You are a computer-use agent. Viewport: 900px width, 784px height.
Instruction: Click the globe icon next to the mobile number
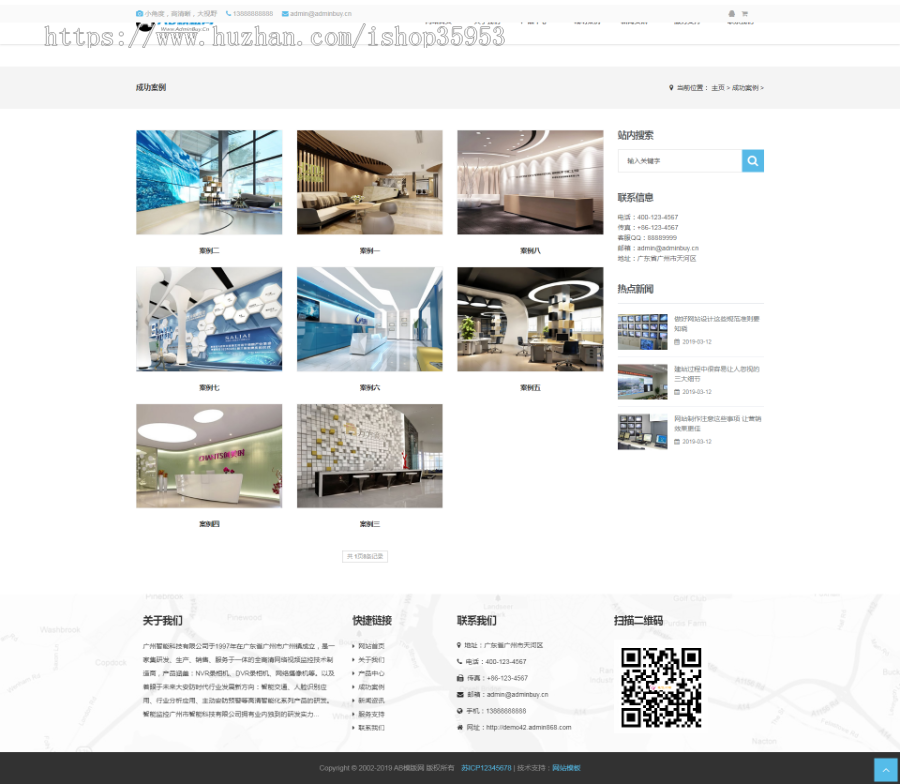point(459,709)
